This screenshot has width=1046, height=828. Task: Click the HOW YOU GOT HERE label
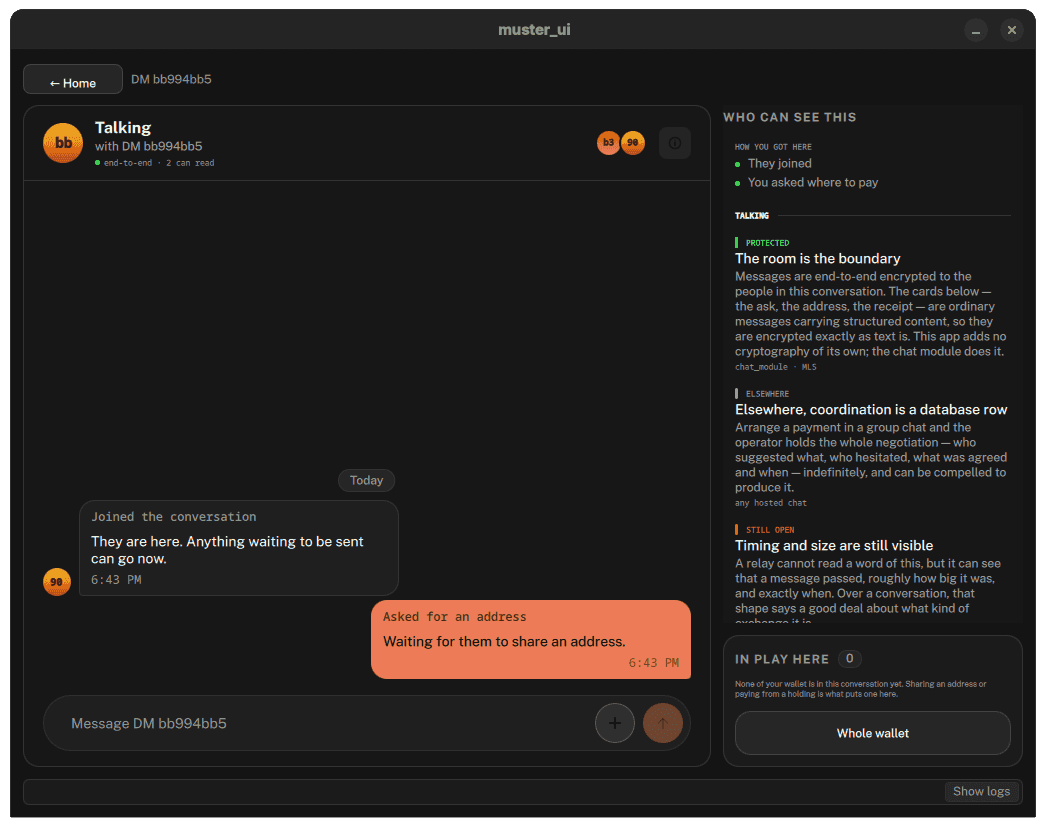pyautogui.click(x=773, y=147)
